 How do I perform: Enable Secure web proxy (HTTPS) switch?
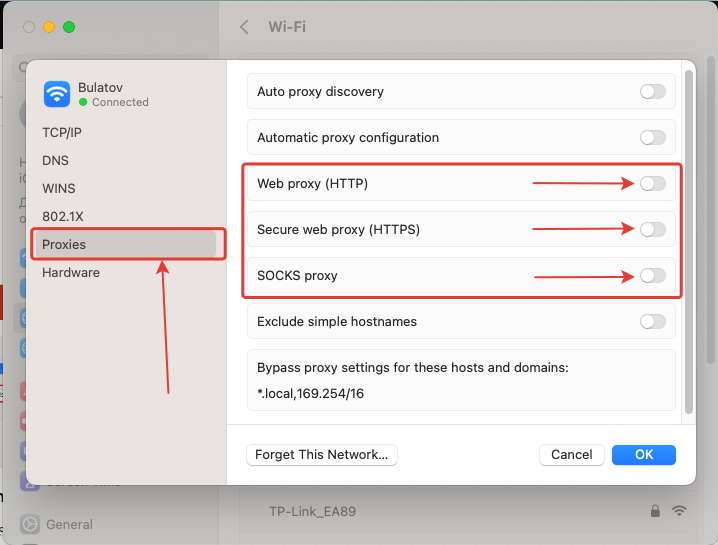click(652, 230)
